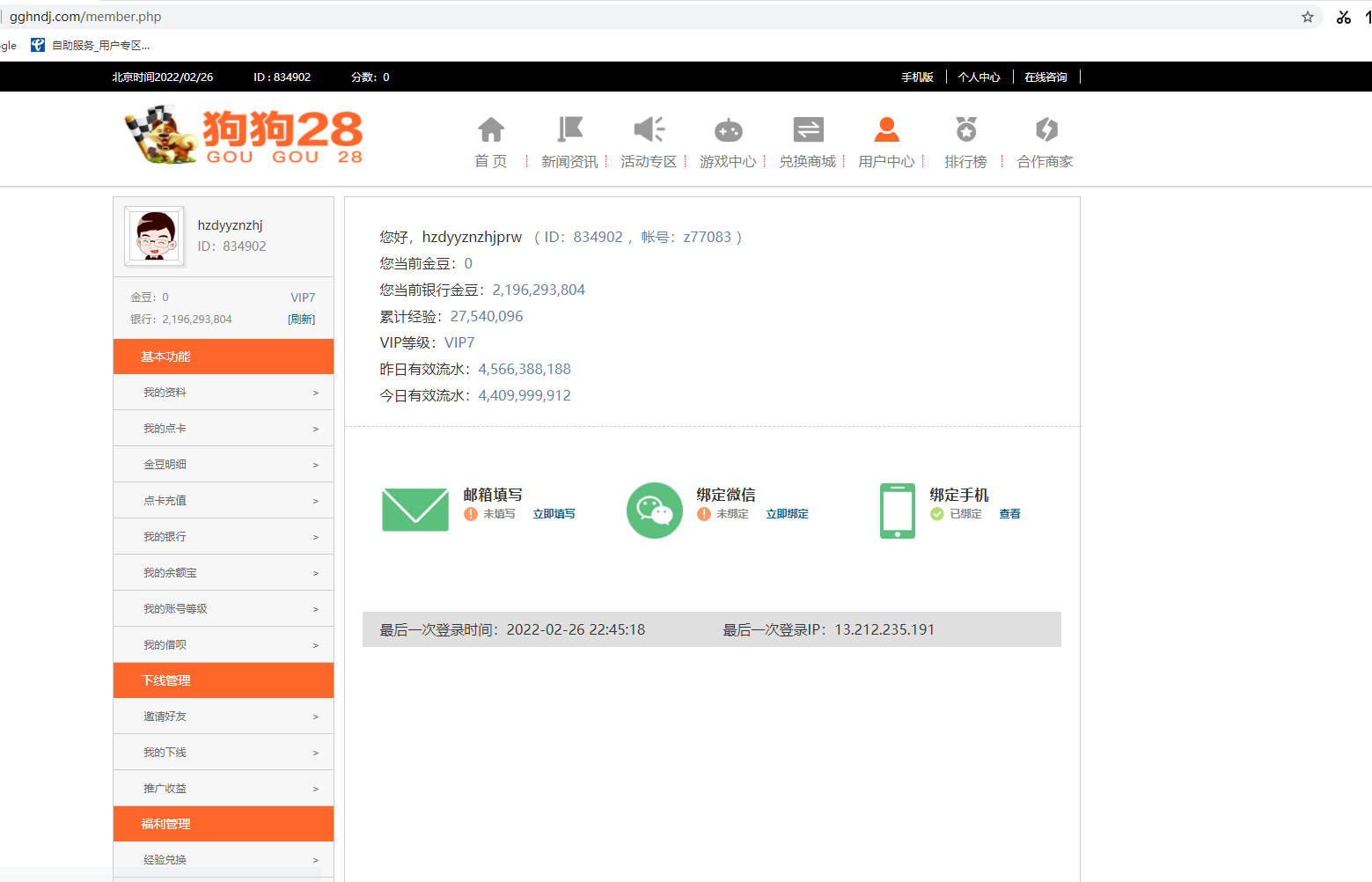1372x882 pixels.
Task: Click the activity zone megaphone icon
Action: [649, 130]
